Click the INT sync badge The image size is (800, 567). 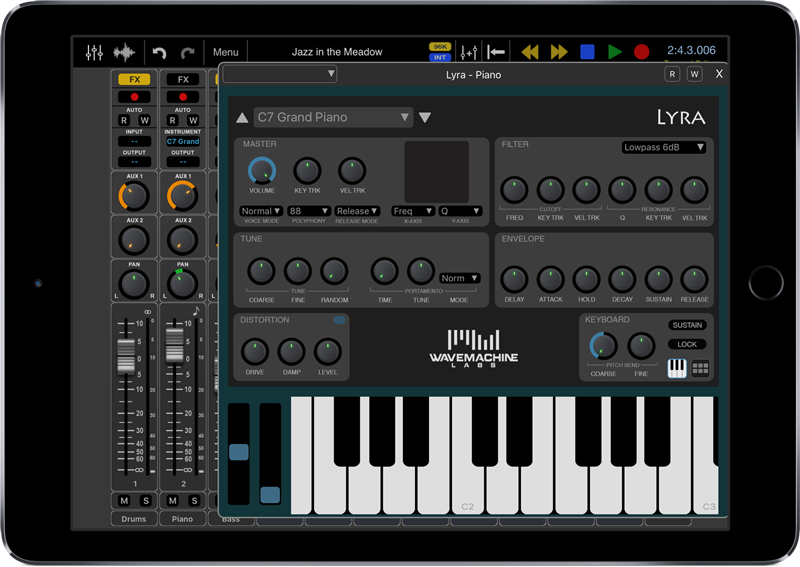pos(440,57)
